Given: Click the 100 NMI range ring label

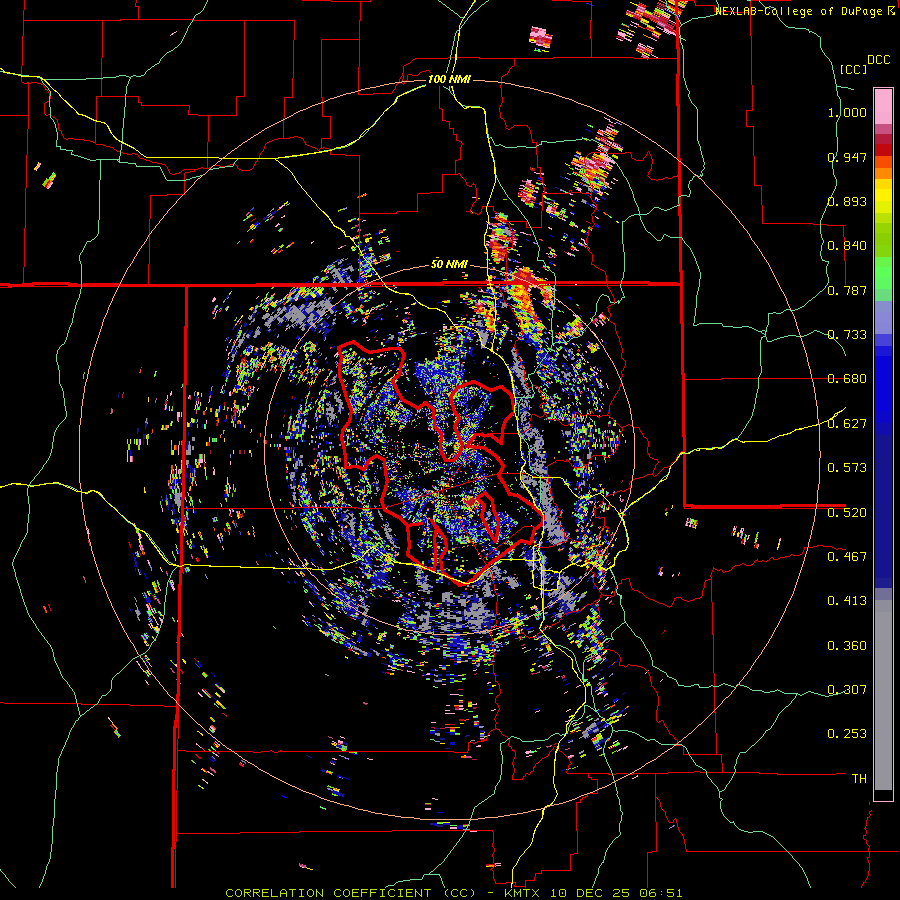Looking at the screenshot, I should click(449, 79).
